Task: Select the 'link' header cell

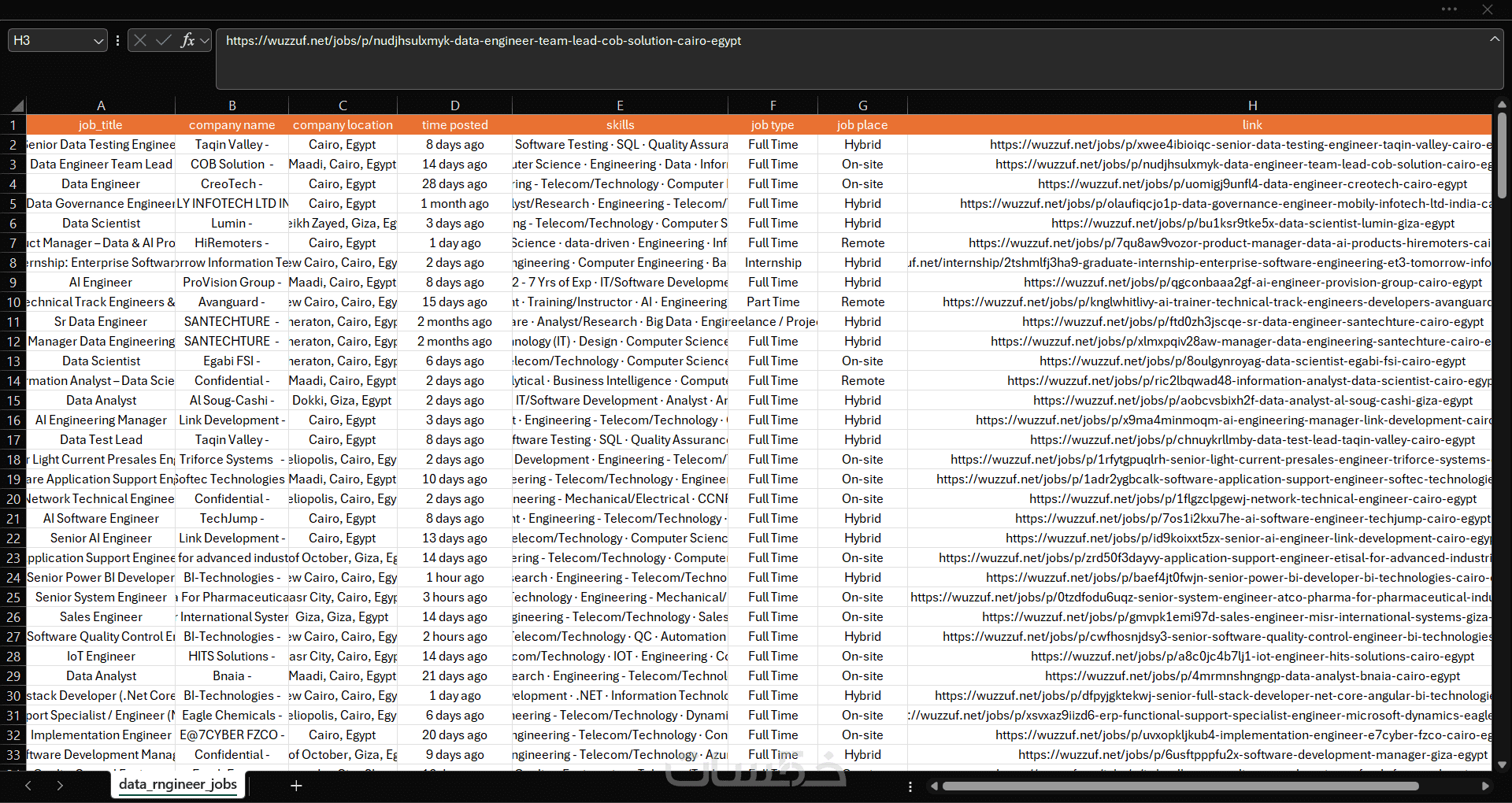Action: click(1199, 125)
